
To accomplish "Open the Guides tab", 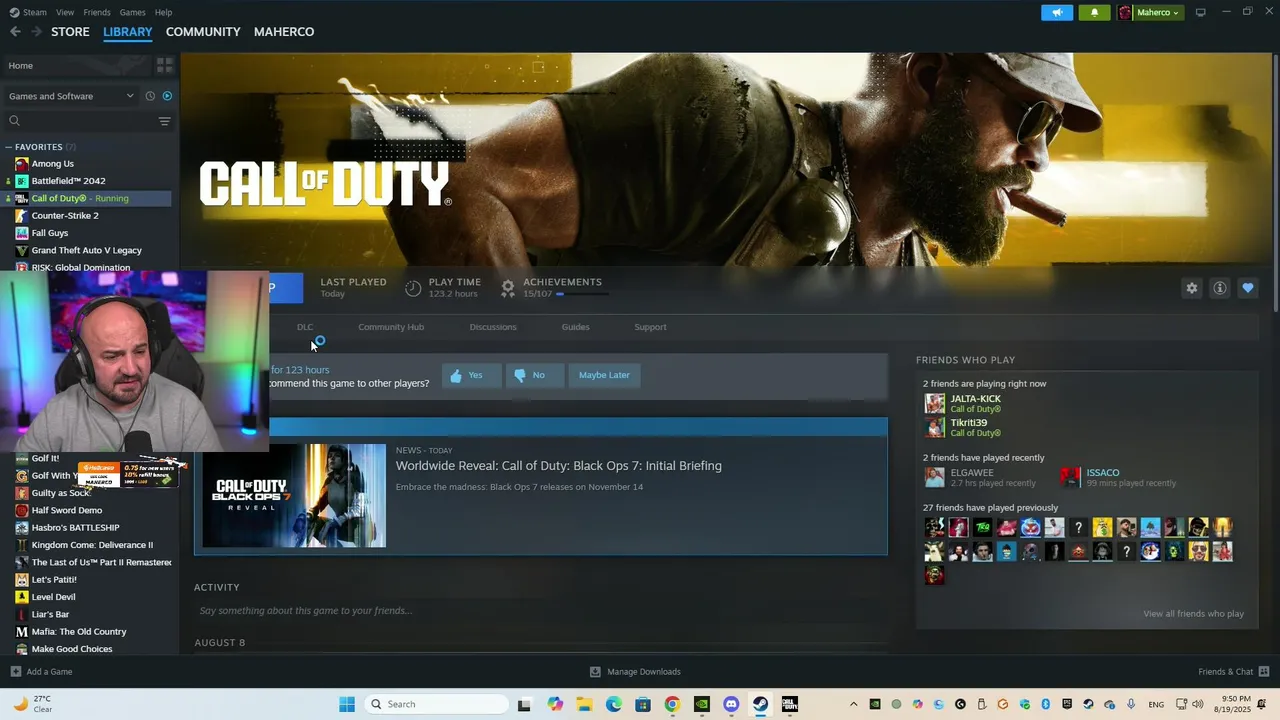I will (575, 327).
